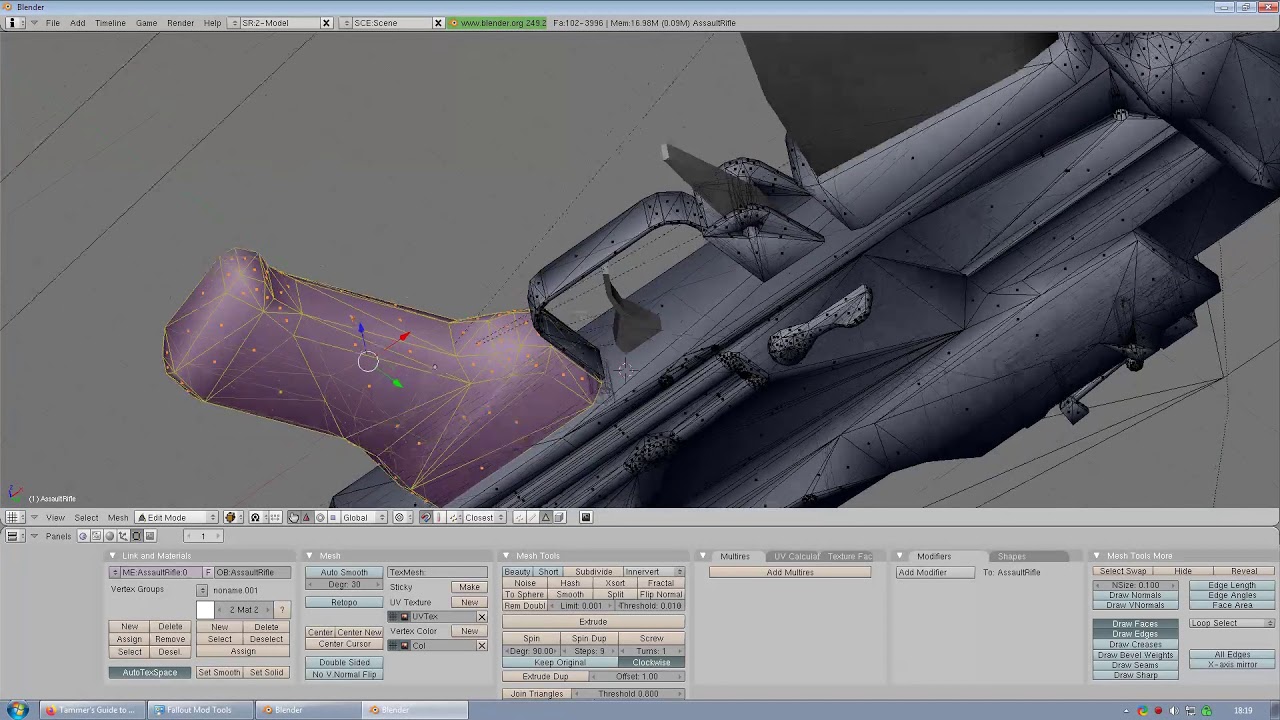Click the white material color swatch

(x=206, y=610)
